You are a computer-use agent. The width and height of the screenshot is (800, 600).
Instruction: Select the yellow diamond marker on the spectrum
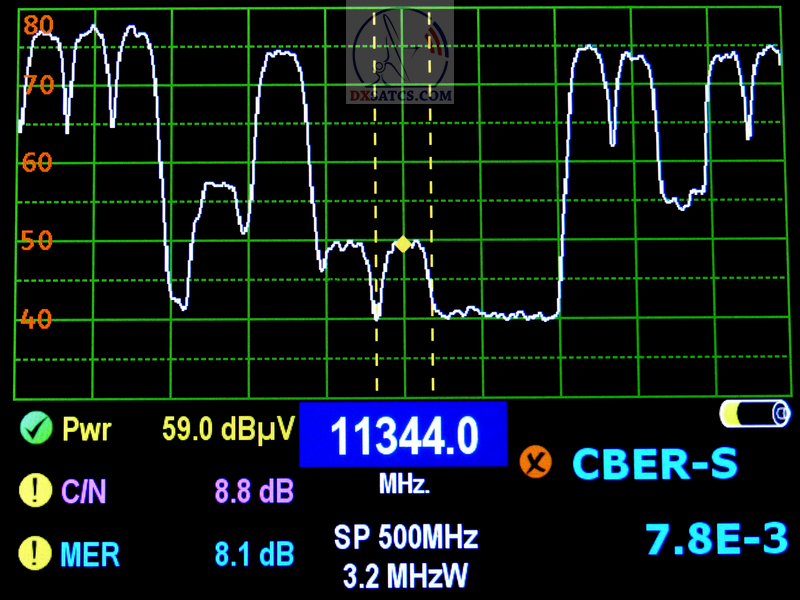pyautogui.click(x=402, y=244)
